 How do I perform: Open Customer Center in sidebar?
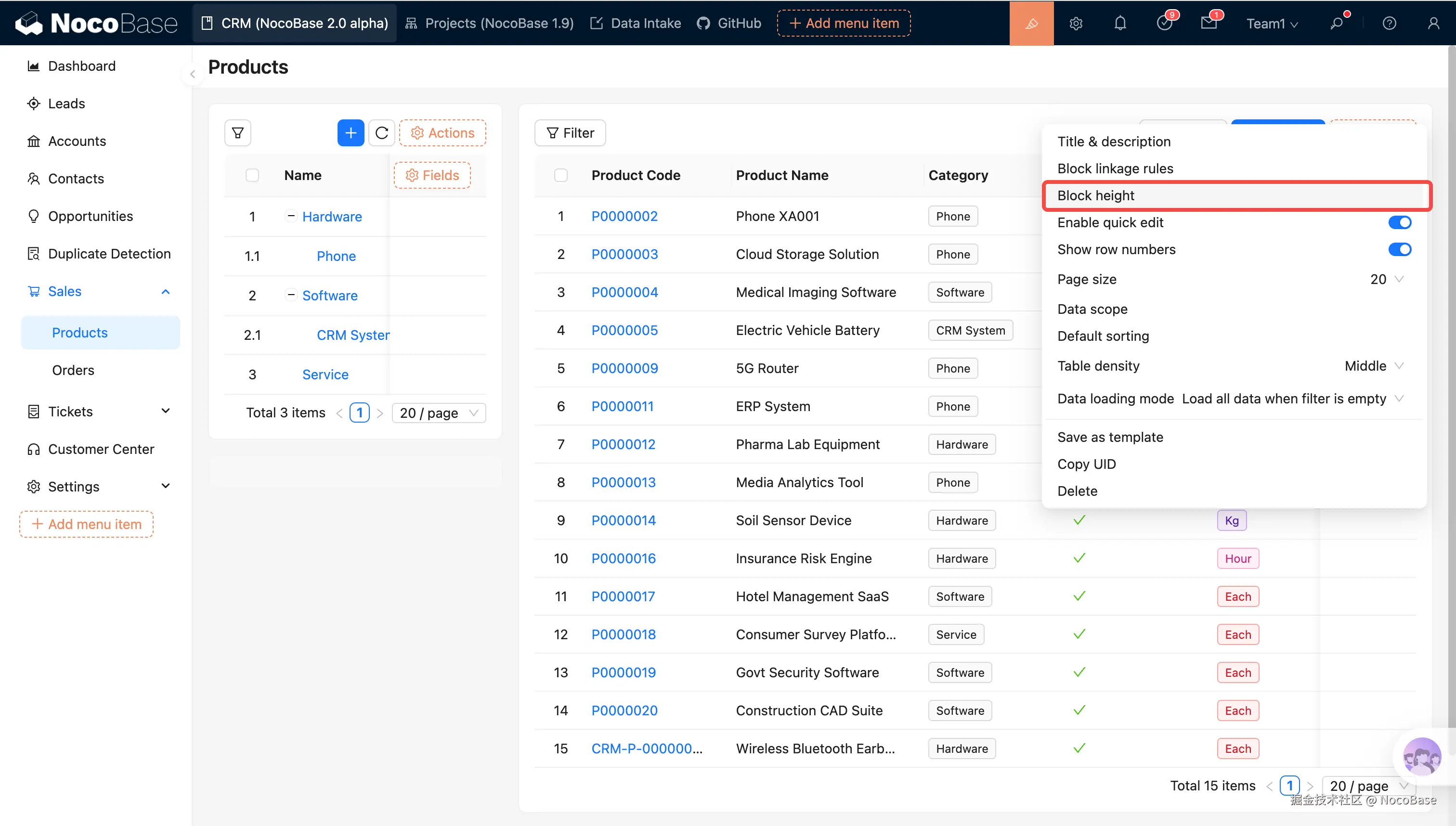[x=101, y=449]
